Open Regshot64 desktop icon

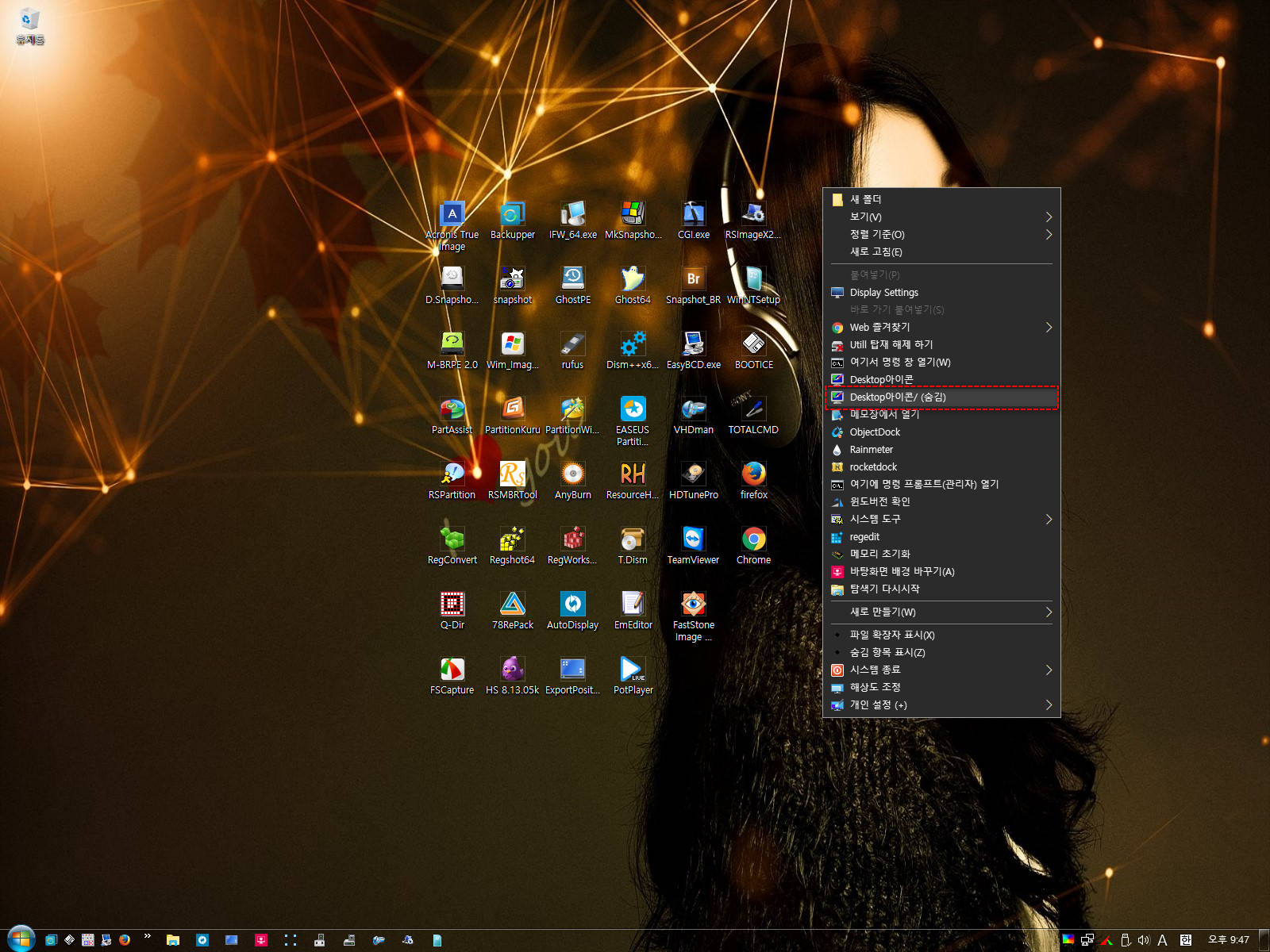tap(512, 545)
